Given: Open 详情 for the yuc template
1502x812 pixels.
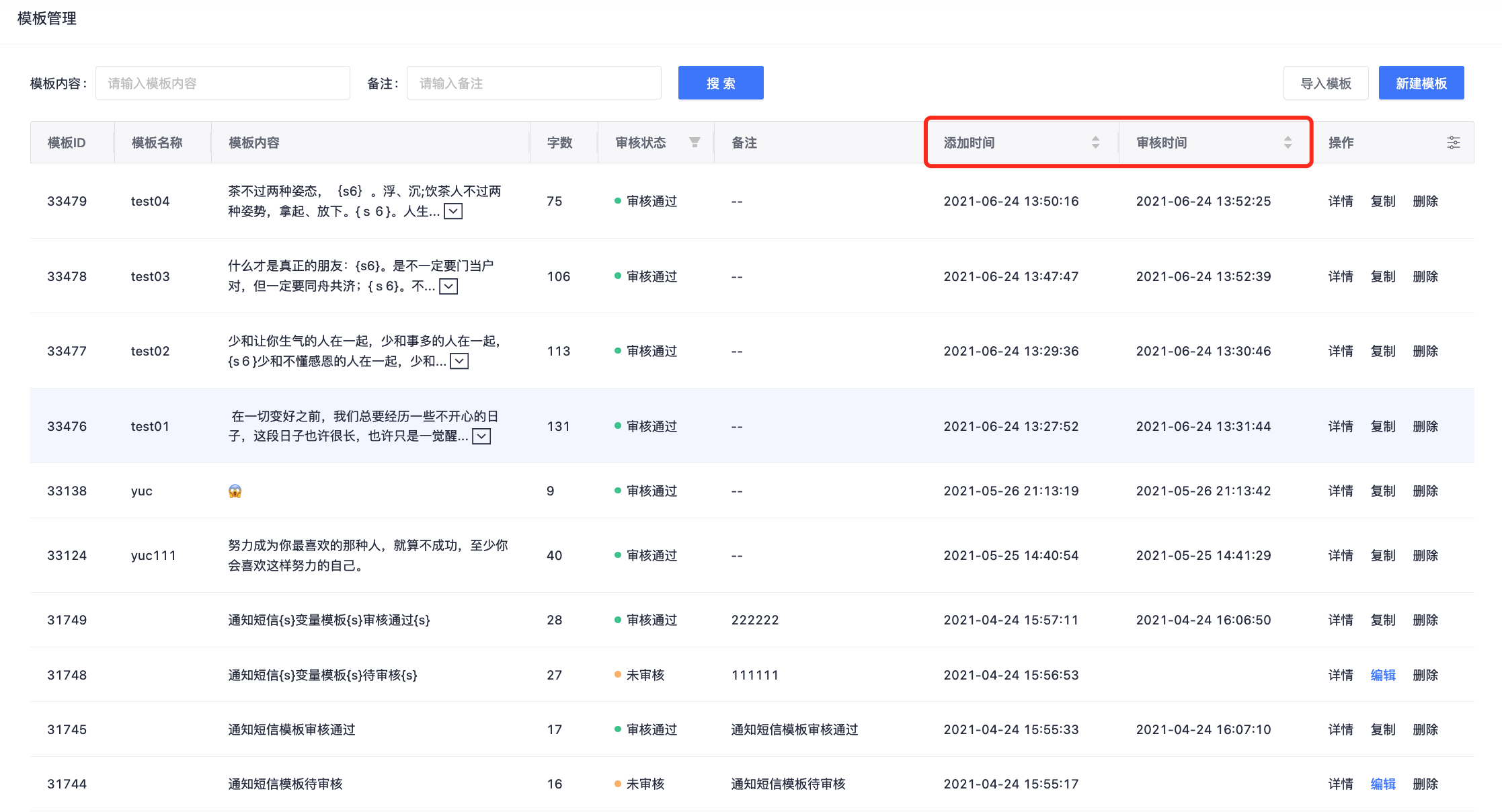Looking at the screenshot, I should 1341,491.
